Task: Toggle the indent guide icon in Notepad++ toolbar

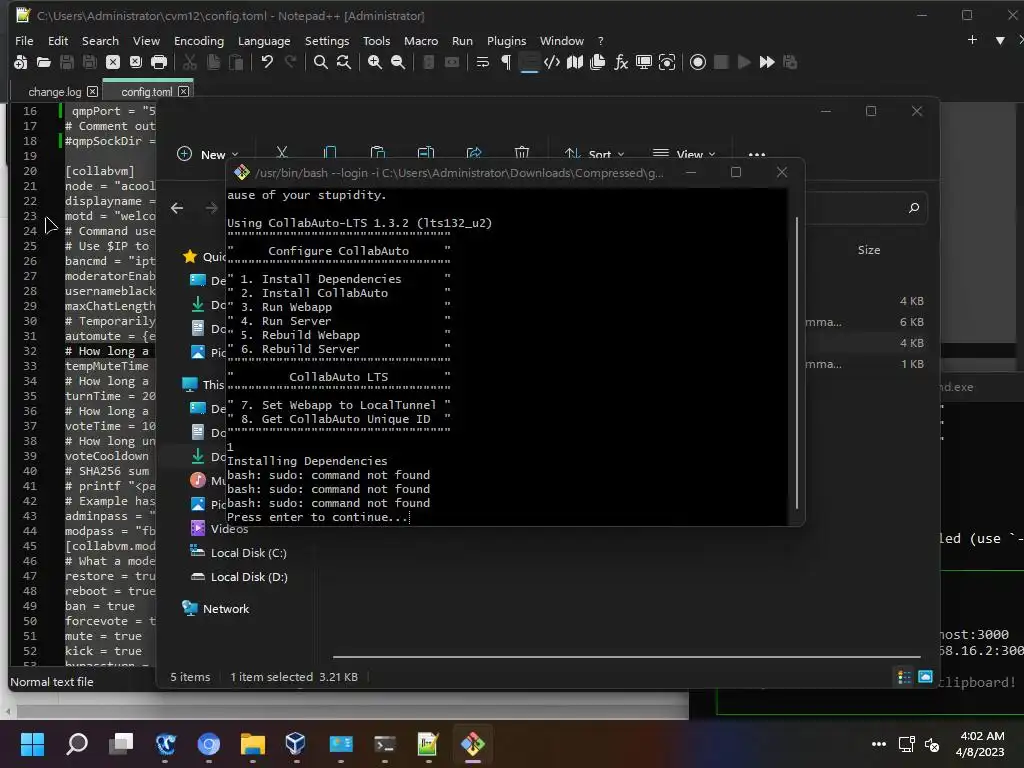Action: pos(529,62)
